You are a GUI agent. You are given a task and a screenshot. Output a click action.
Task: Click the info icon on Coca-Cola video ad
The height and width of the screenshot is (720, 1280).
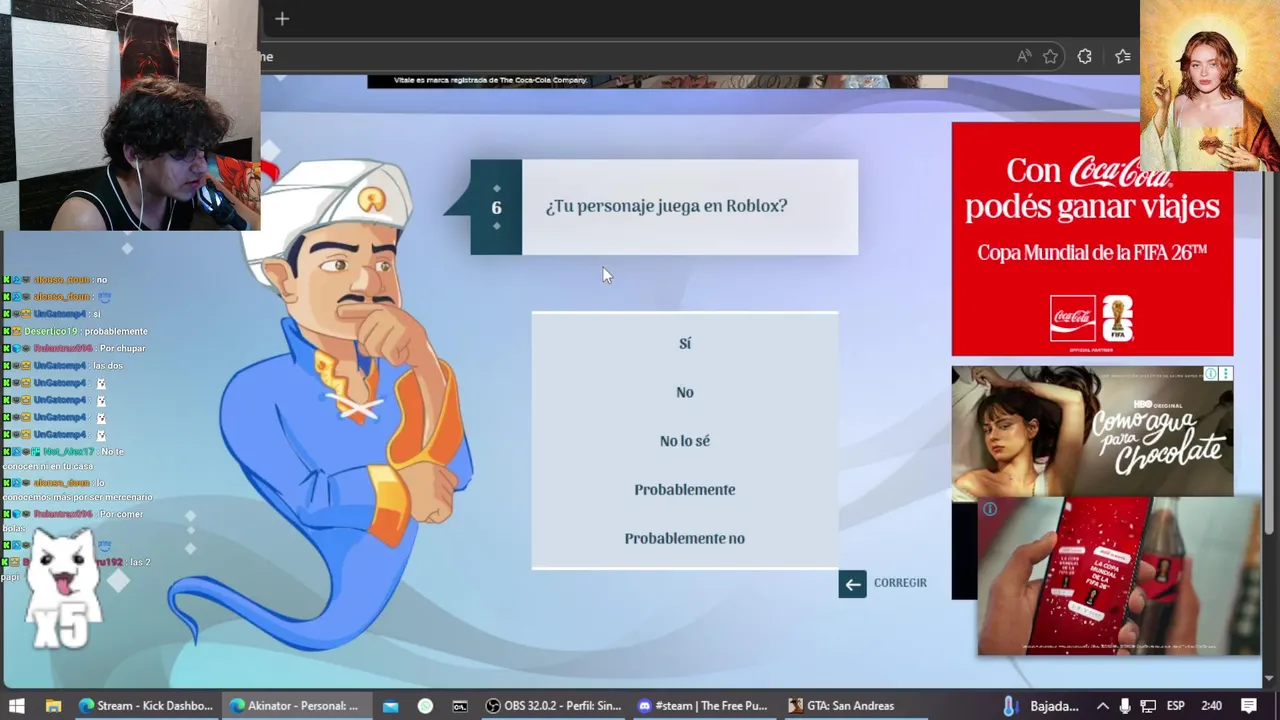pos(990,509)
